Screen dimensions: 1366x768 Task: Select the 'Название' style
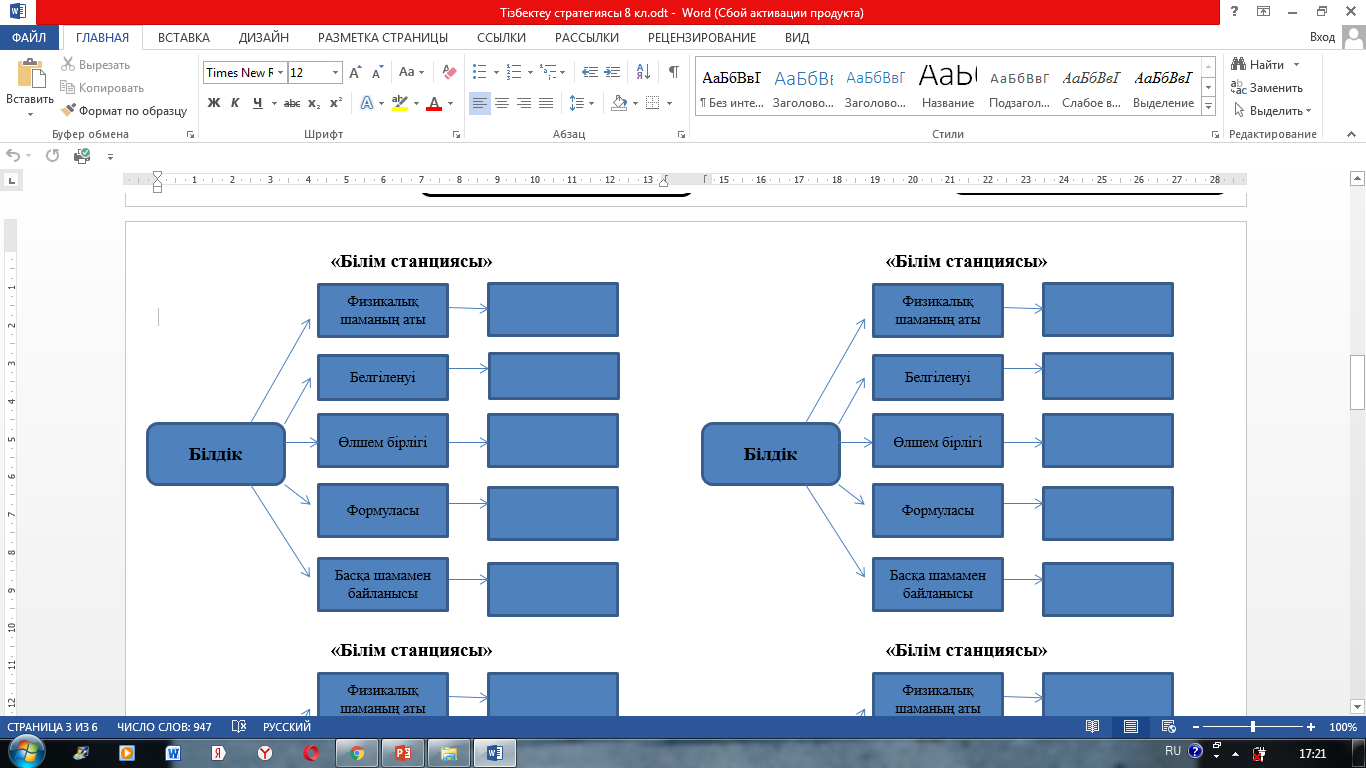click(x=948, y=86)
